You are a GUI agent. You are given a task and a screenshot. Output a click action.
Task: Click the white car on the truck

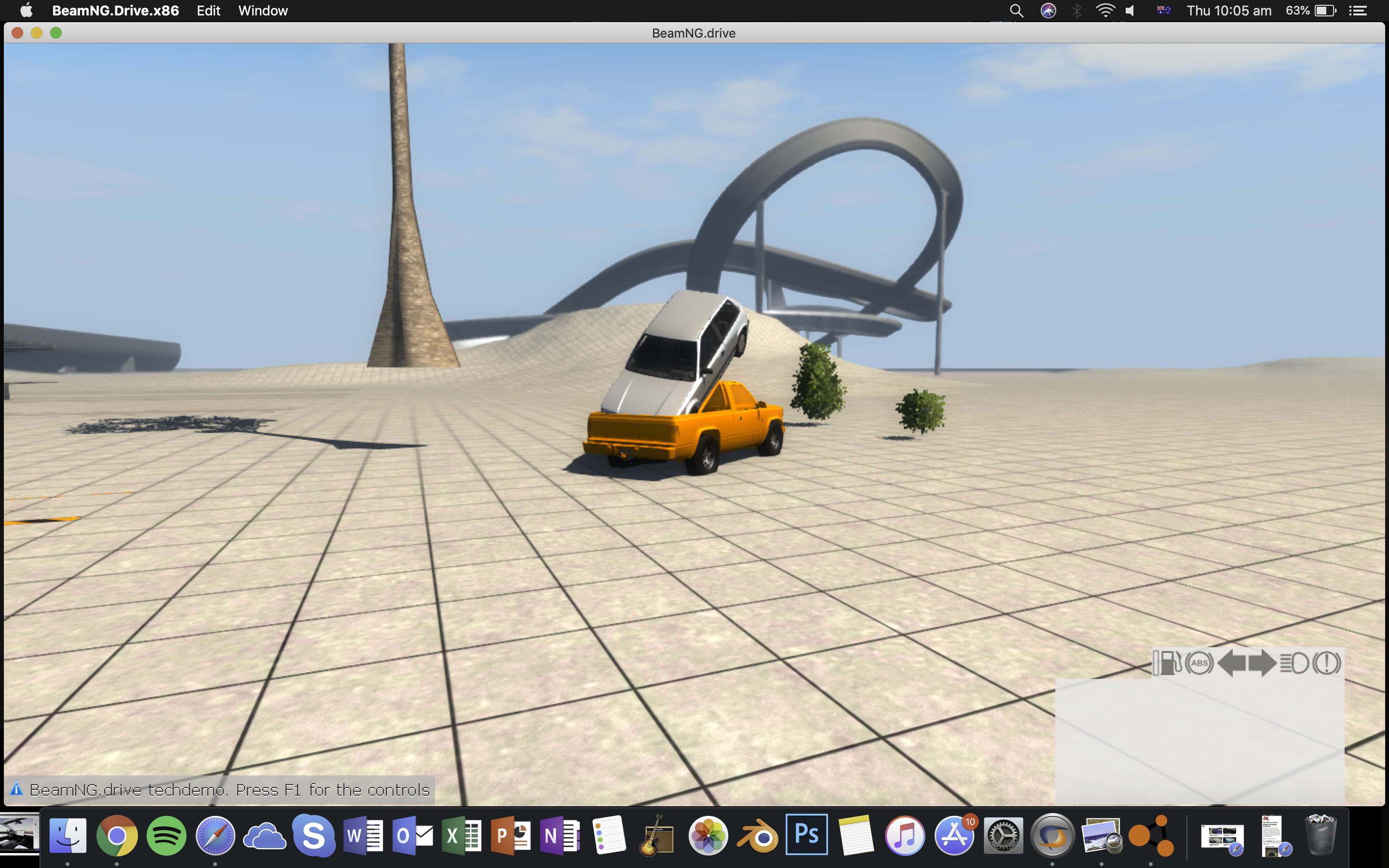(676, 353)
